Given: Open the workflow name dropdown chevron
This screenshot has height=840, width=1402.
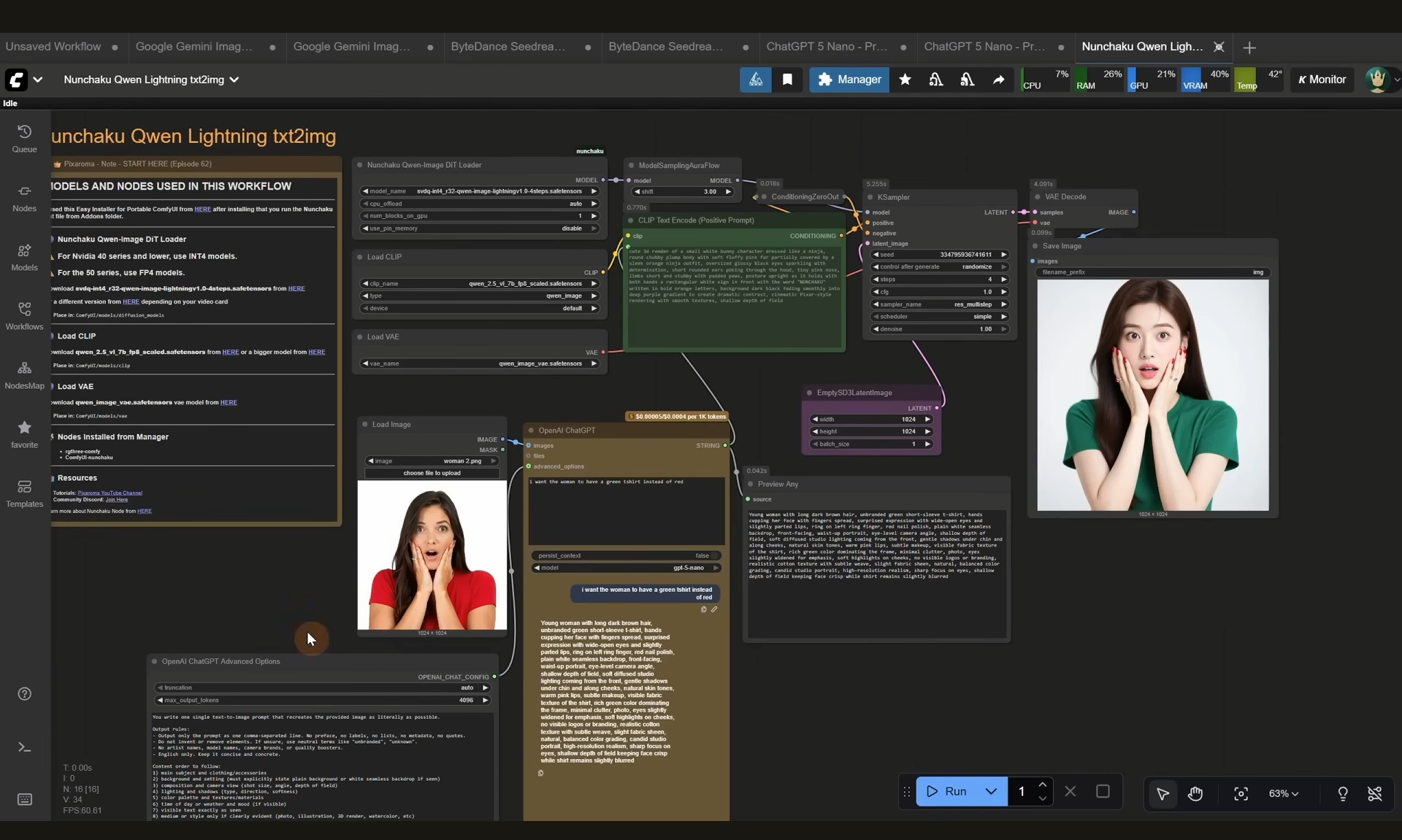Looking at the screenshot, I should (234, 80).
